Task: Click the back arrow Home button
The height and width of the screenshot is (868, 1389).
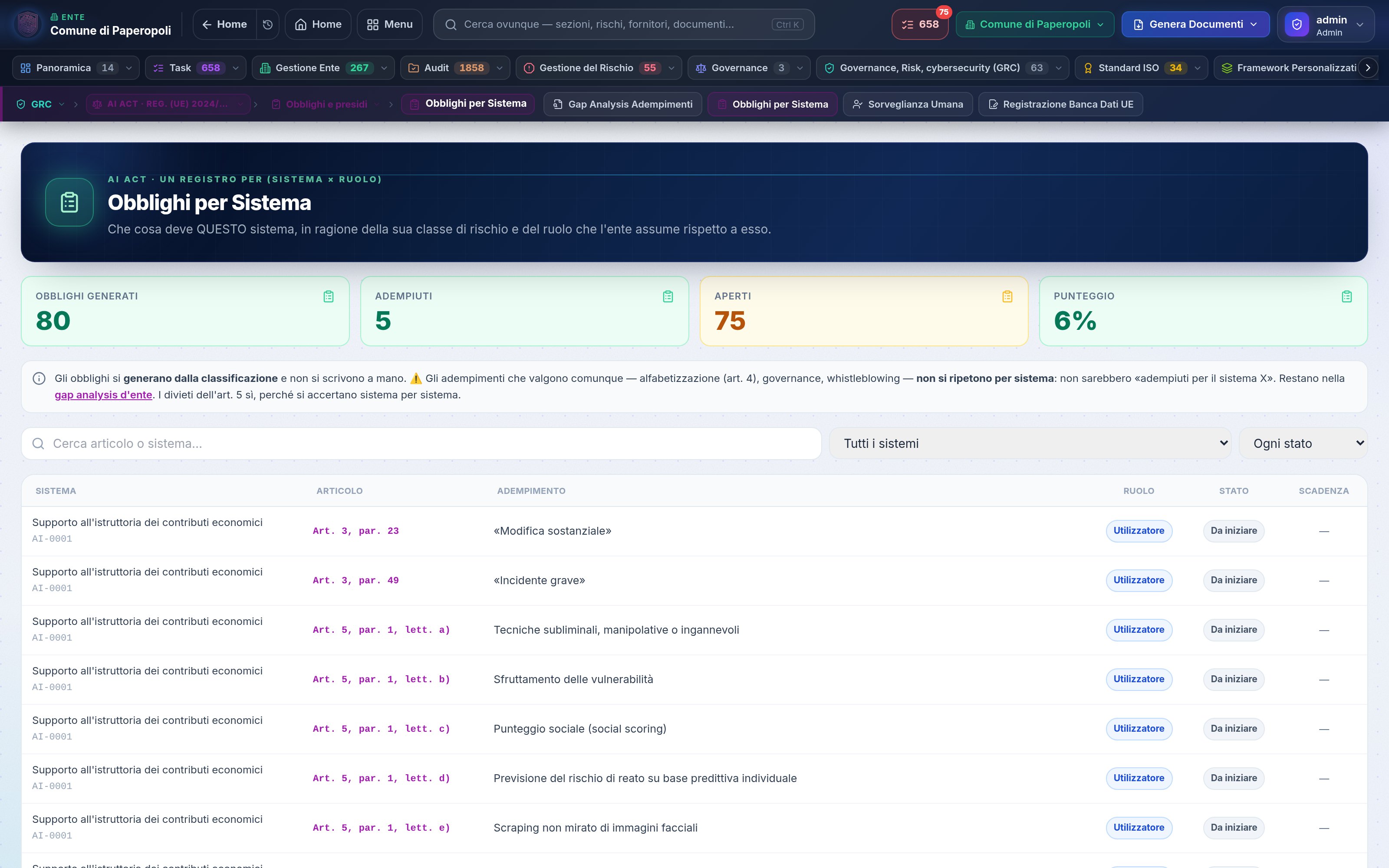Action: point(224,24)
